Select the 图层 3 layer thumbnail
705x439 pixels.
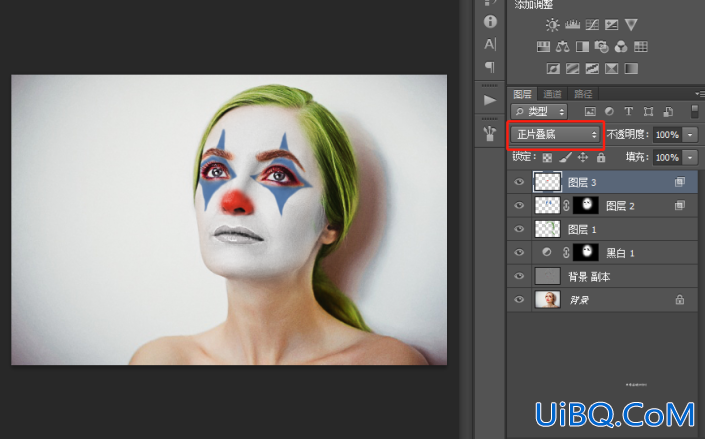coord(547,182)
